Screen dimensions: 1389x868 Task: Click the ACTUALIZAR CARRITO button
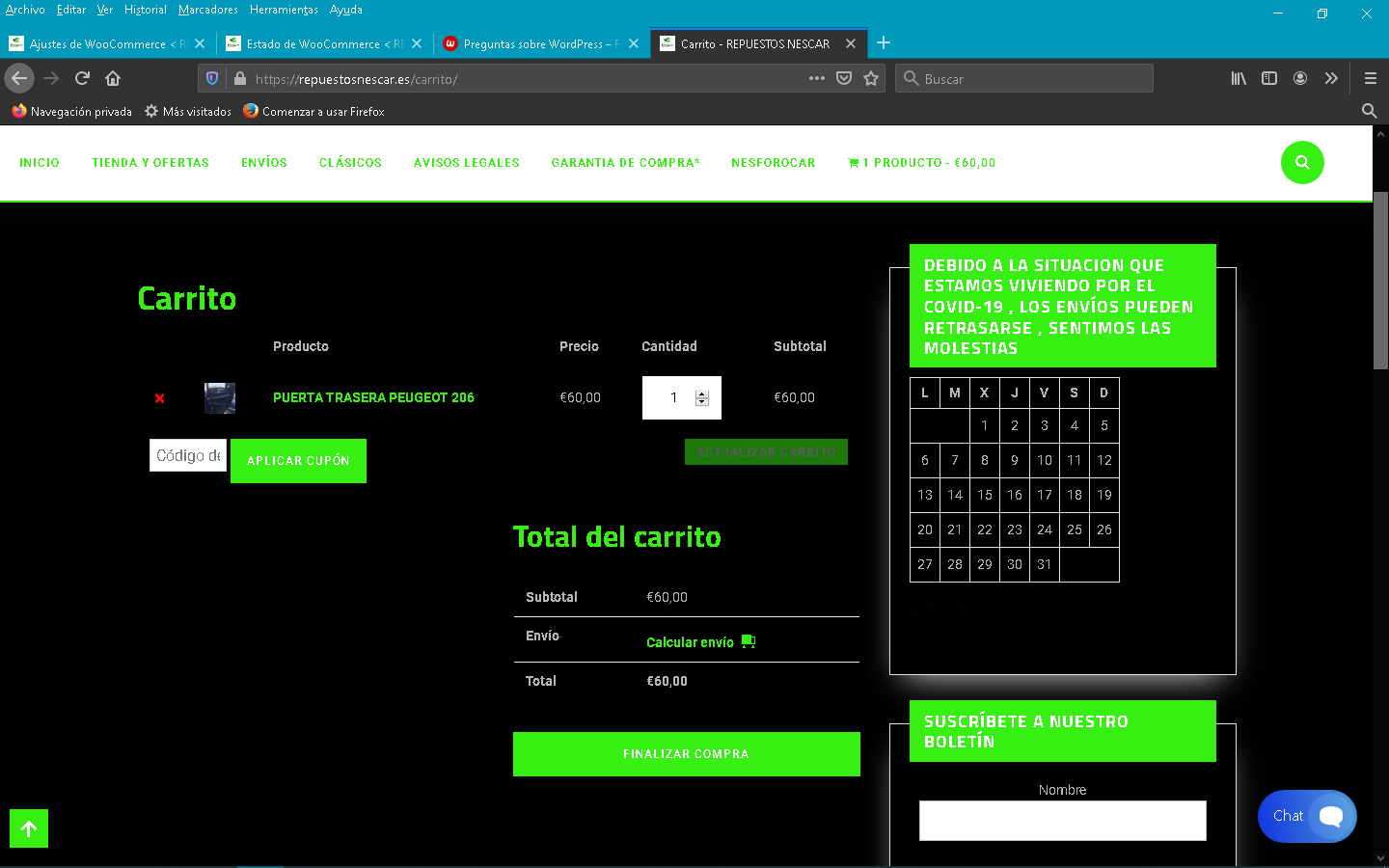point(766,451)
